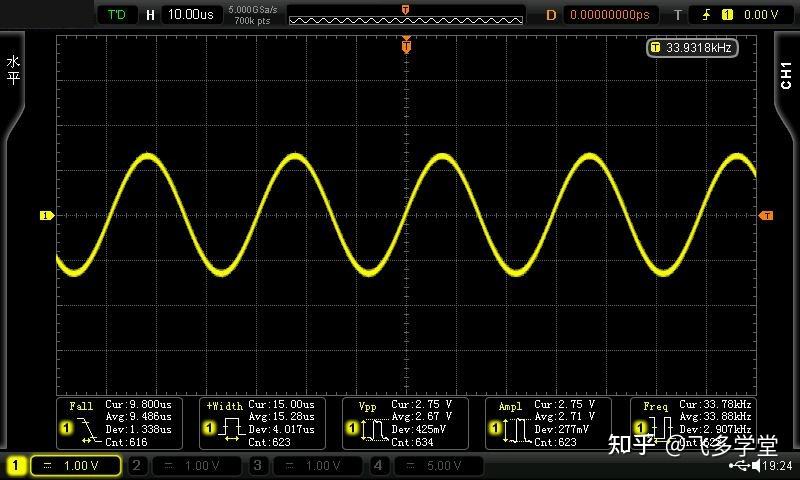
Task: Enable channel 3
Action: 307,466
